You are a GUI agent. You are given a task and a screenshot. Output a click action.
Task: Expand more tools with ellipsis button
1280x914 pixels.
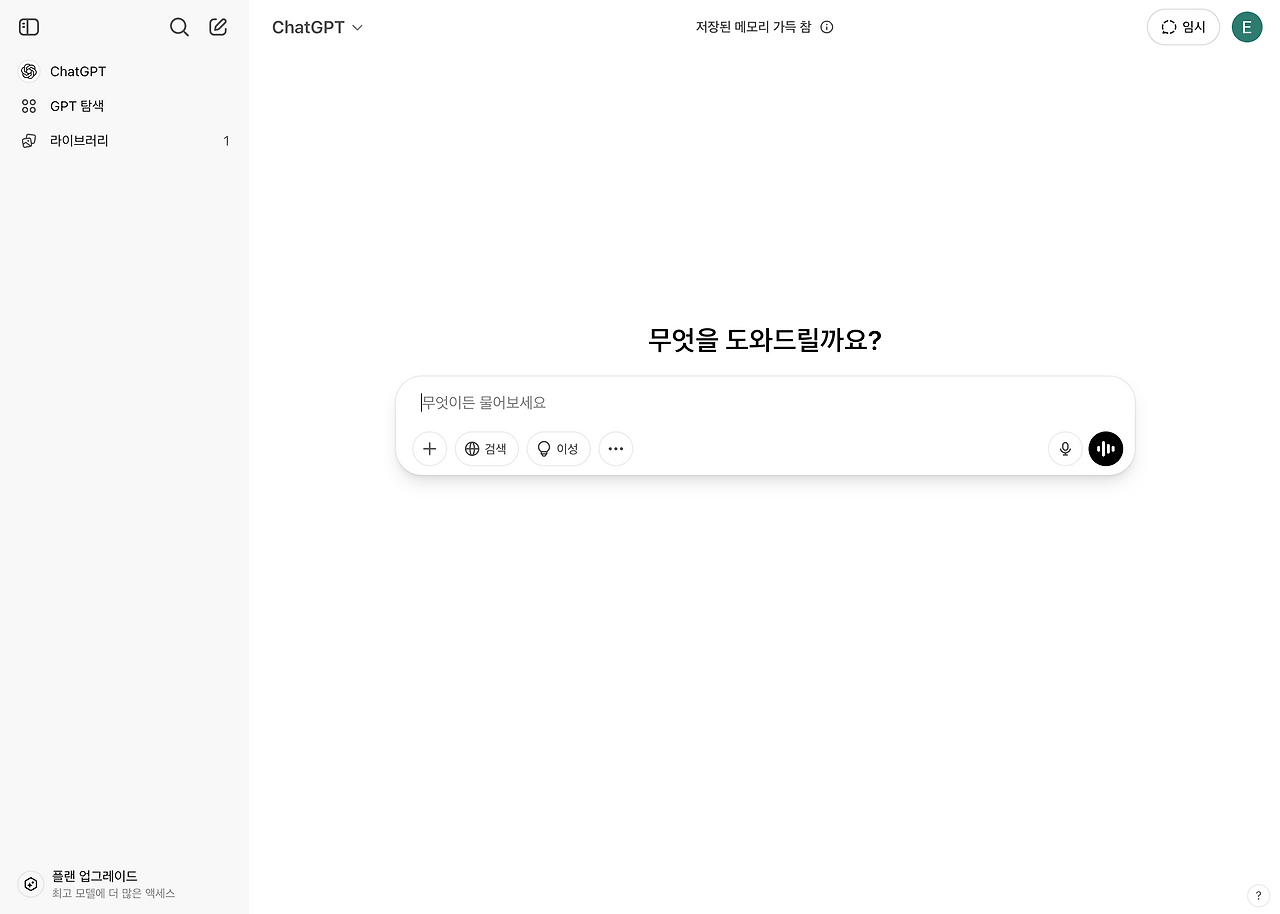click(615, 449)
